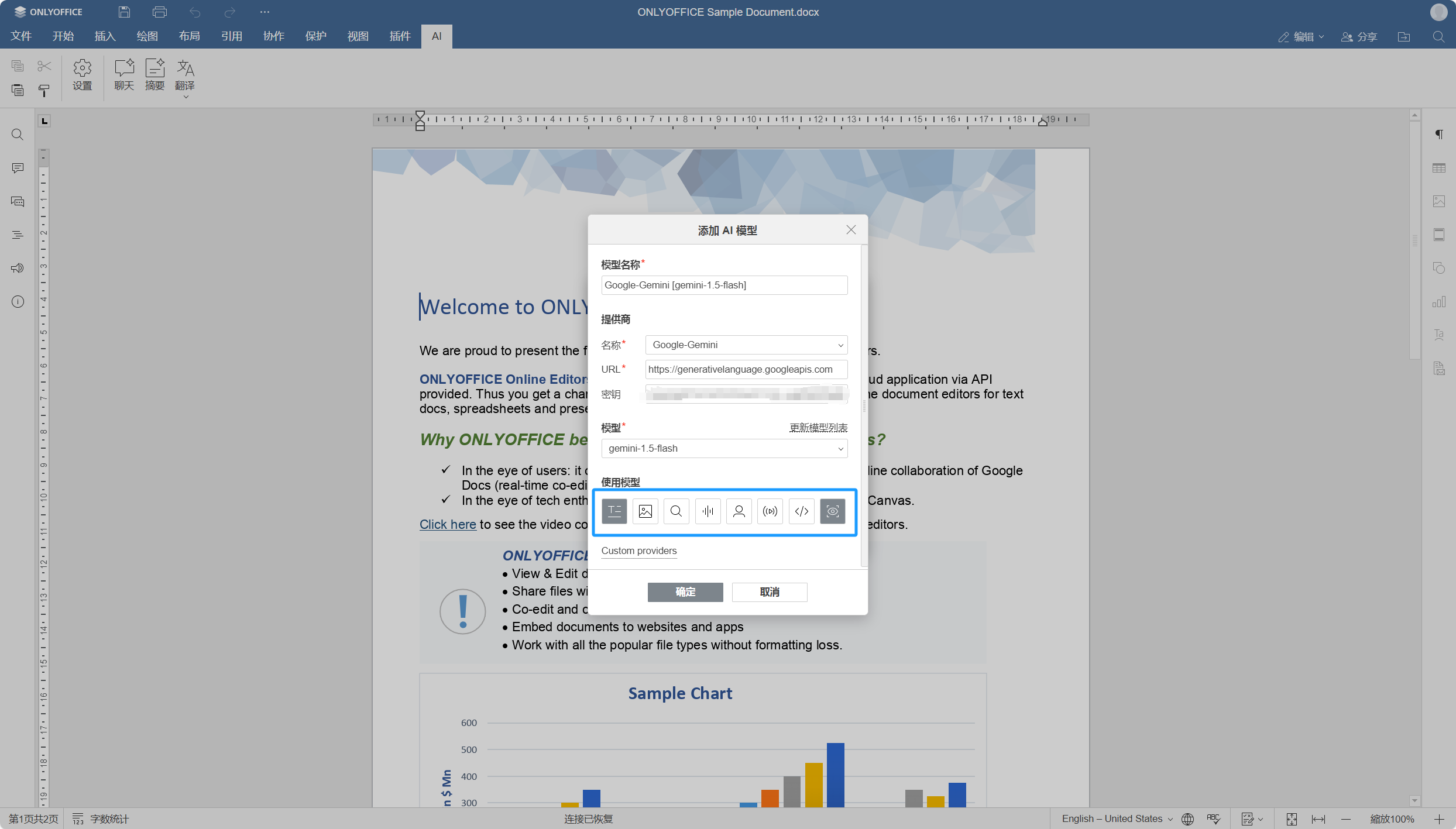The image size is (1456, 829).
Task: Toggle the image capability button in dialog
Action: [645, 511]
